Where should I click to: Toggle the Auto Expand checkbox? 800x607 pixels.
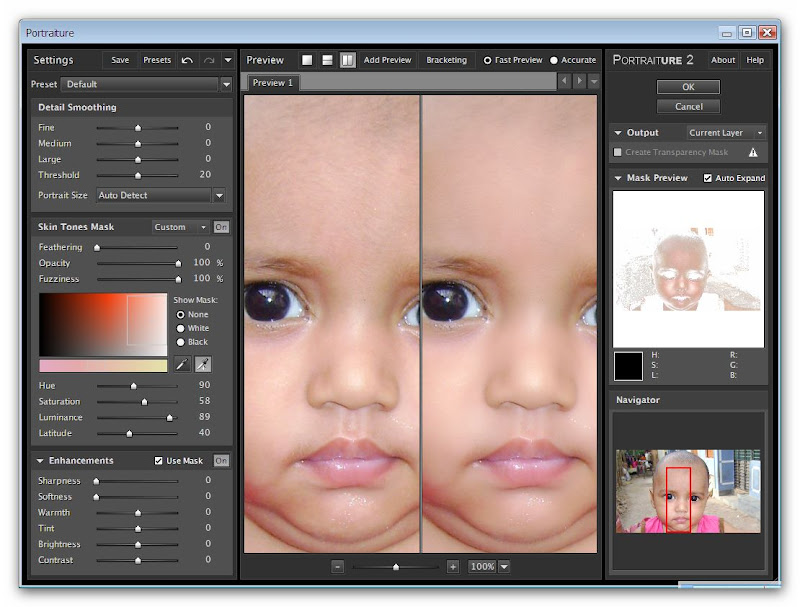pyautogui.click(x=708, y=178)
